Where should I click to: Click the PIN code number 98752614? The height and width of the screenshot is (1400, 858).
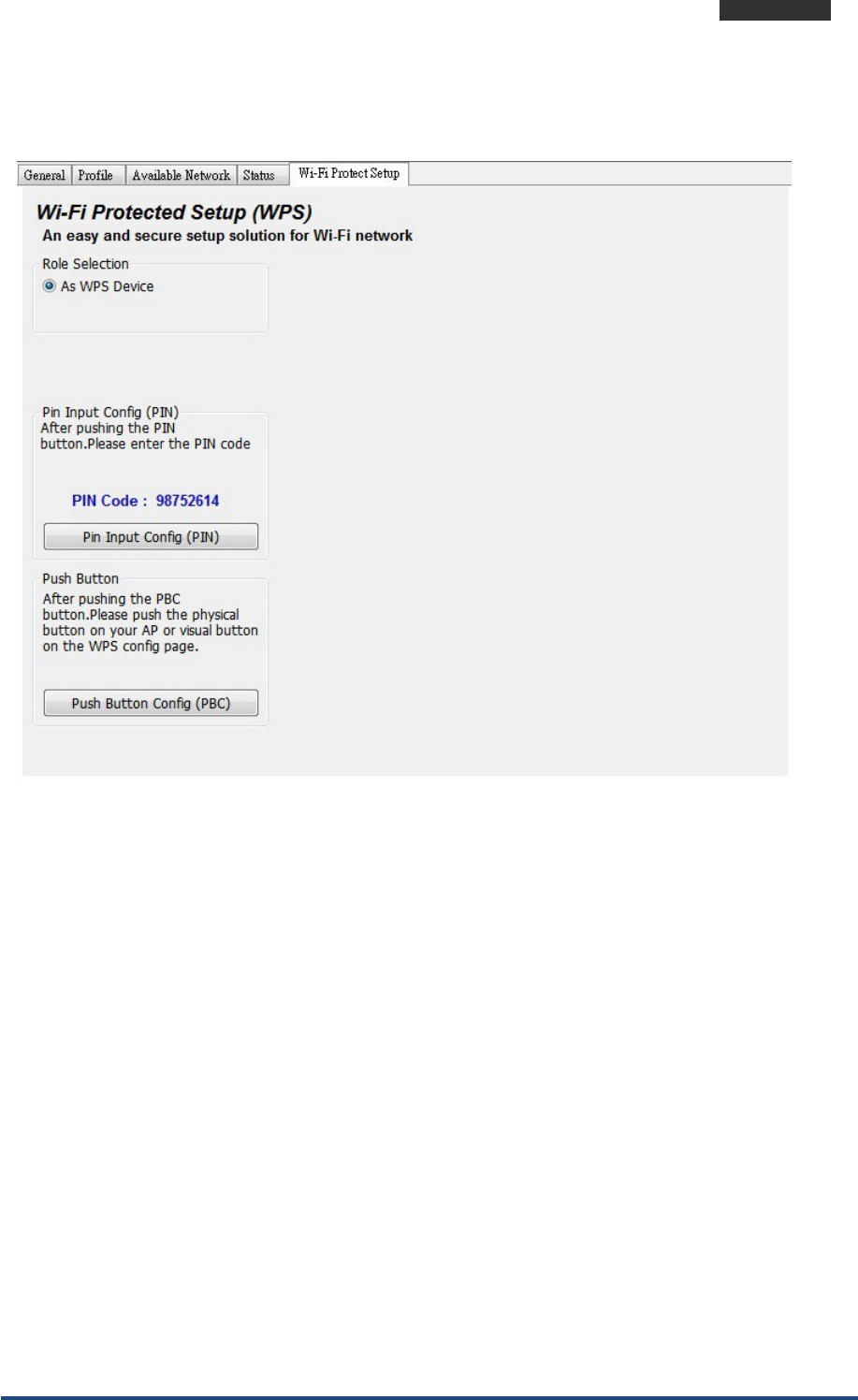(x=187, y=501)
